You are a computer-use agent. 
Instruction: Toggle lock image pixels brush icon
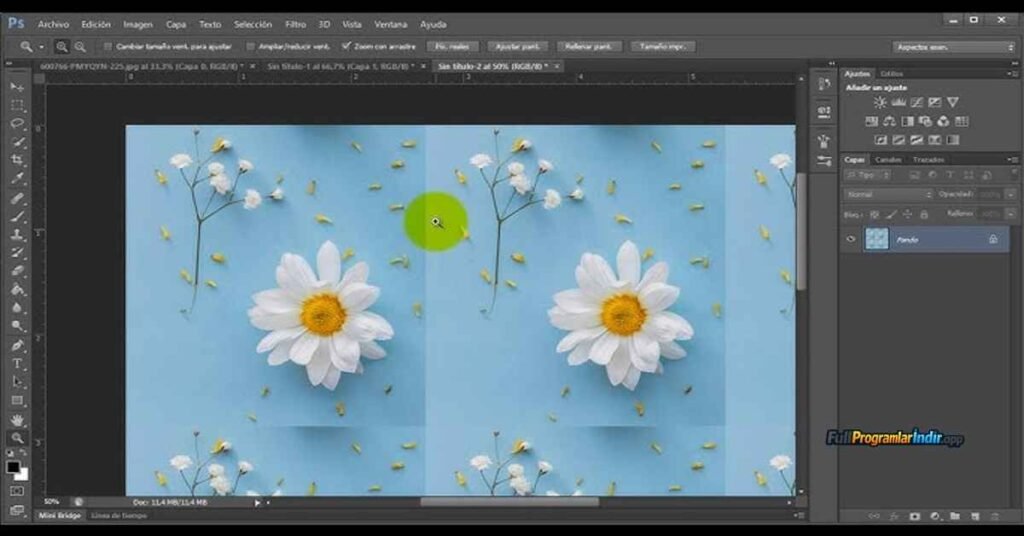click(891, 214)
